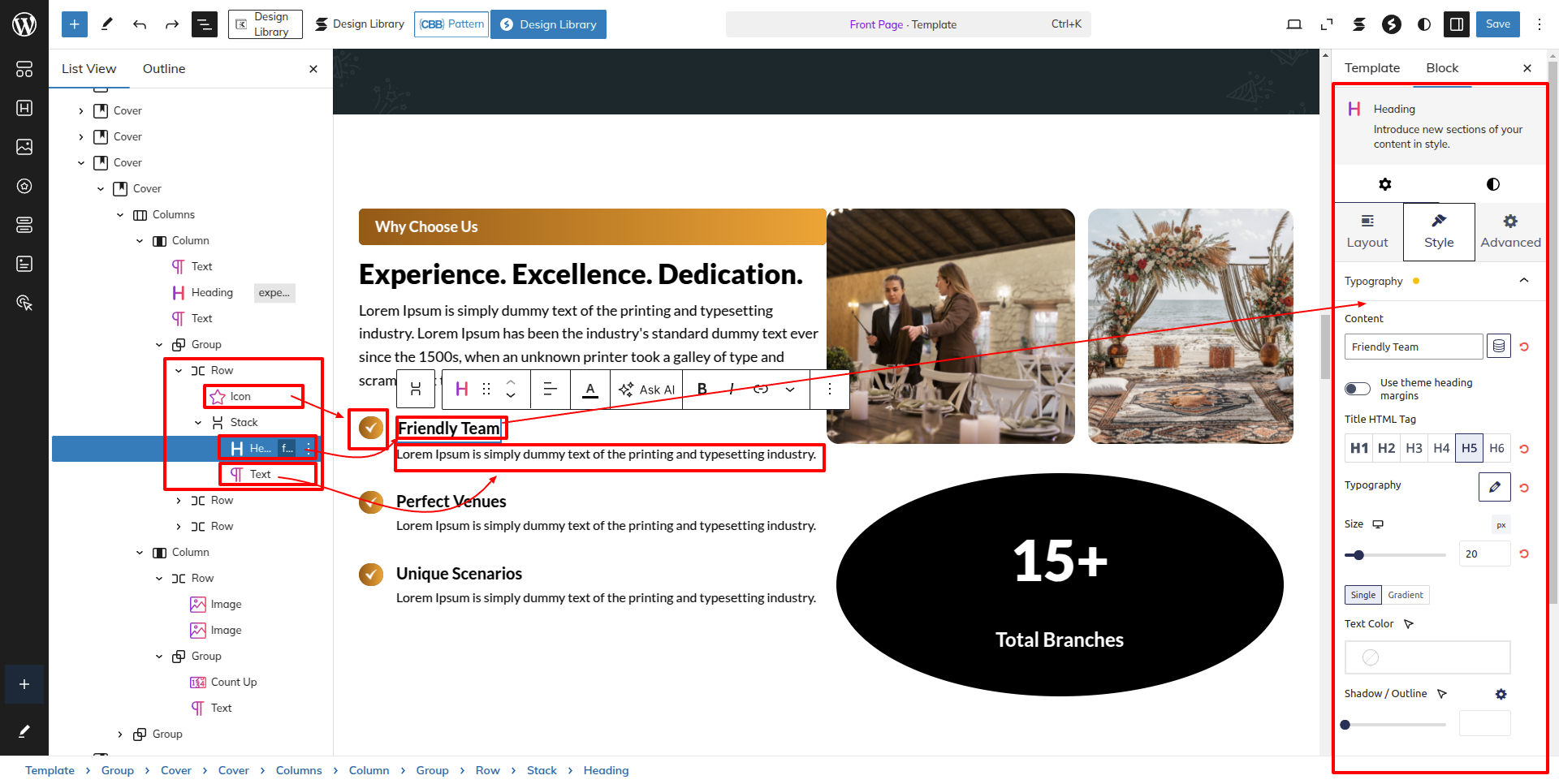The height and width of the screenshot is (784, 1559).
Task: Click the Bold formatting icon
Action: coord(702,389)
